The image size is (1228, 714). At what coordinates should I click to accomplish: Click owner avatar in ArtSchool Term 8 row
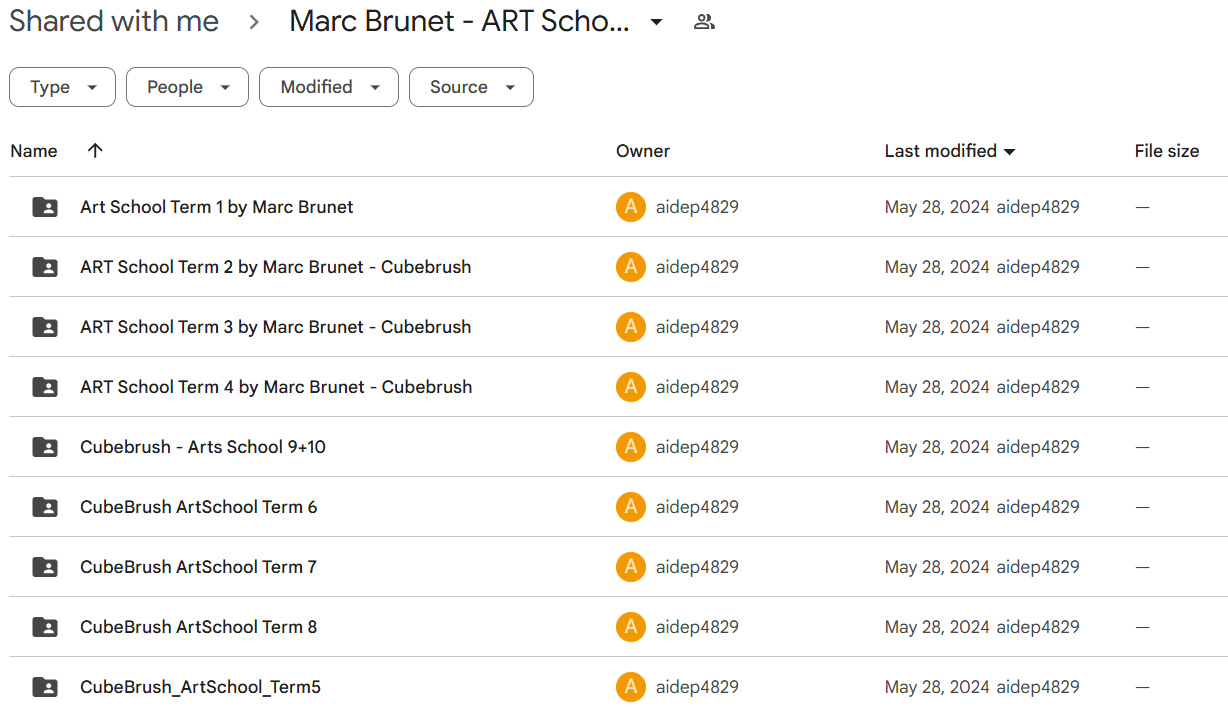[x=631, y=627]
